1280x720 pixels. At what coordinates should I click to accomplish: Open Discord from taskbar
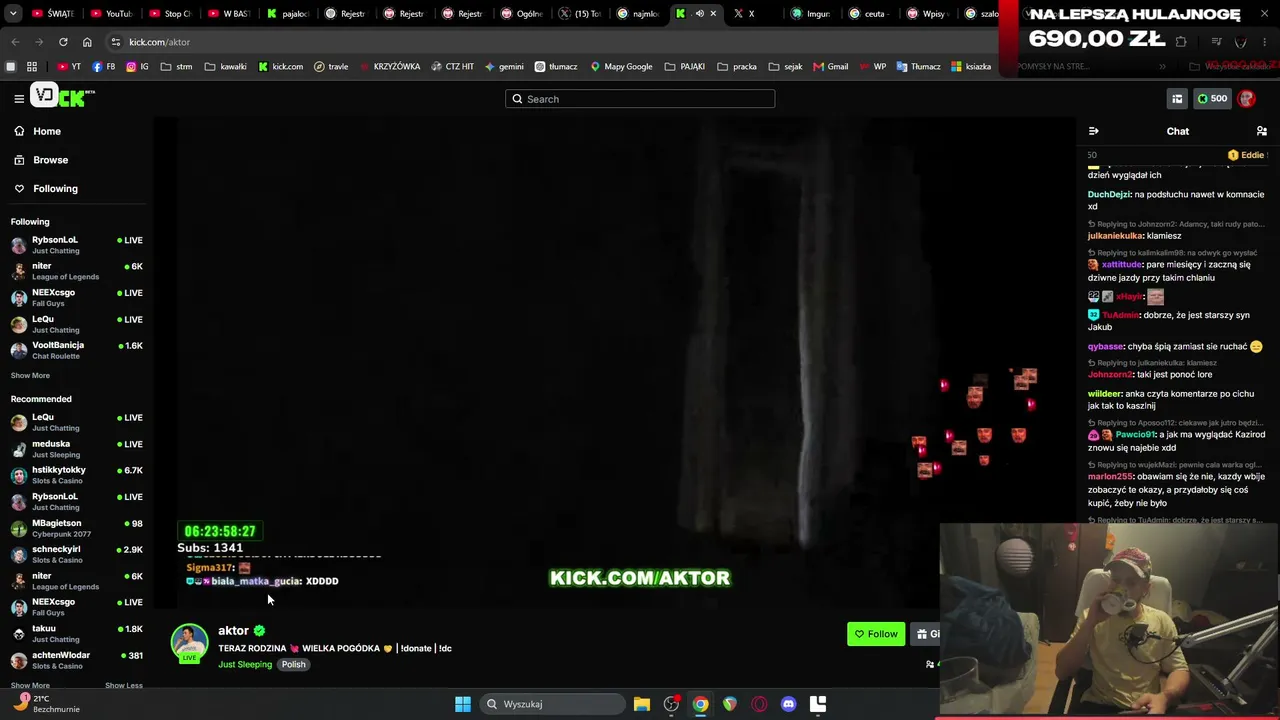(788, 704)
